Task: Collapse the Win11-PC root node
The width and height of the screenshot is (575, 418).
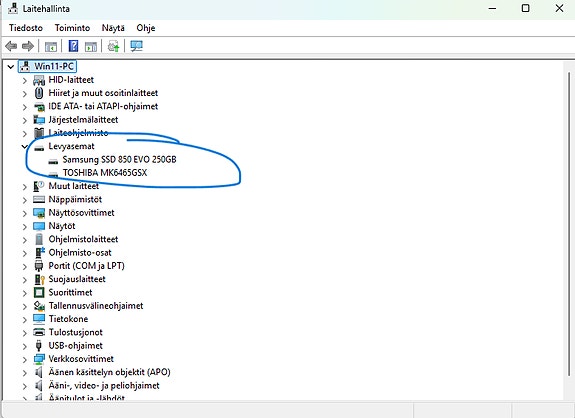Action: 11,67
